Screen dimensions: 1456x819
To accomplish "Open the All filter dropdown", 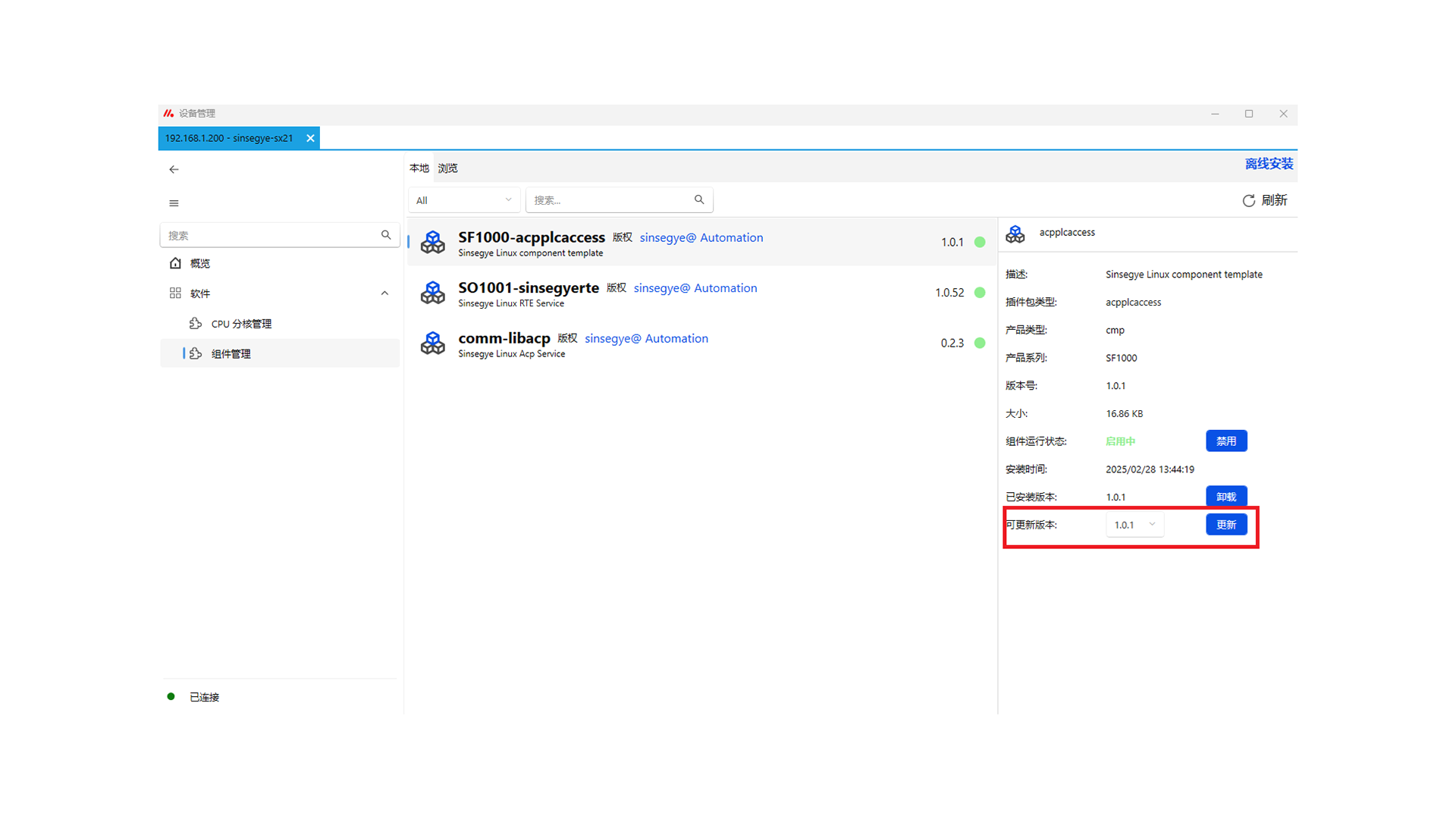I will [463, 200].
